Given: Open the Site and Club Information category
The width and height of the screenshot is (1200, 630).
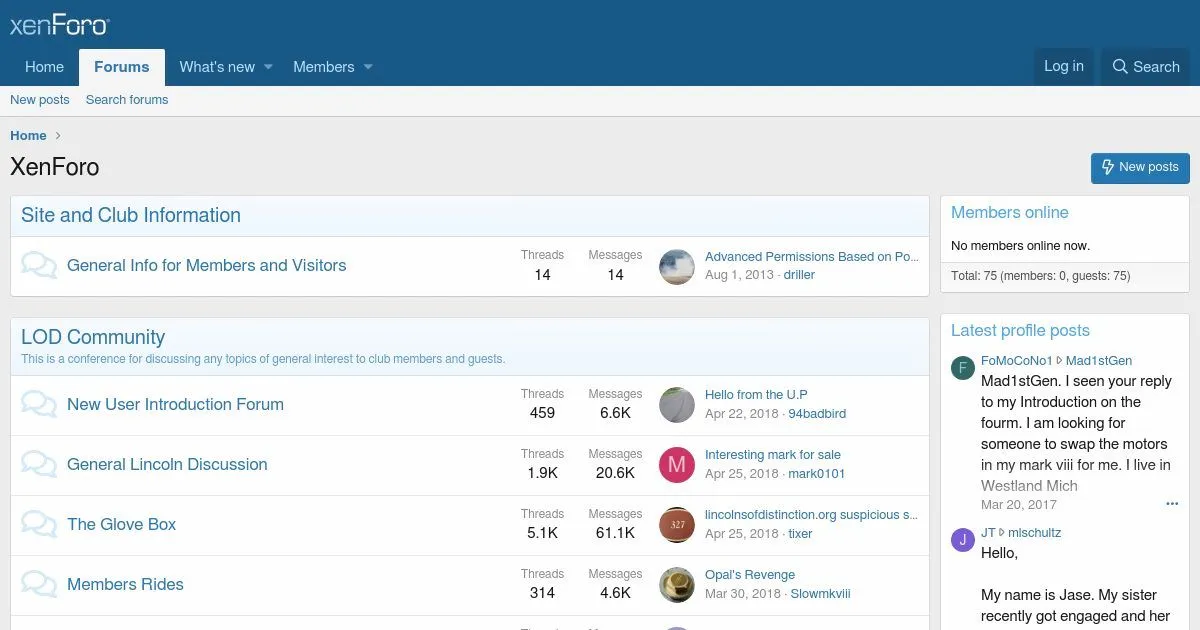Looking at the screenshot, I should pyautogui.click(x=131, y=215).
